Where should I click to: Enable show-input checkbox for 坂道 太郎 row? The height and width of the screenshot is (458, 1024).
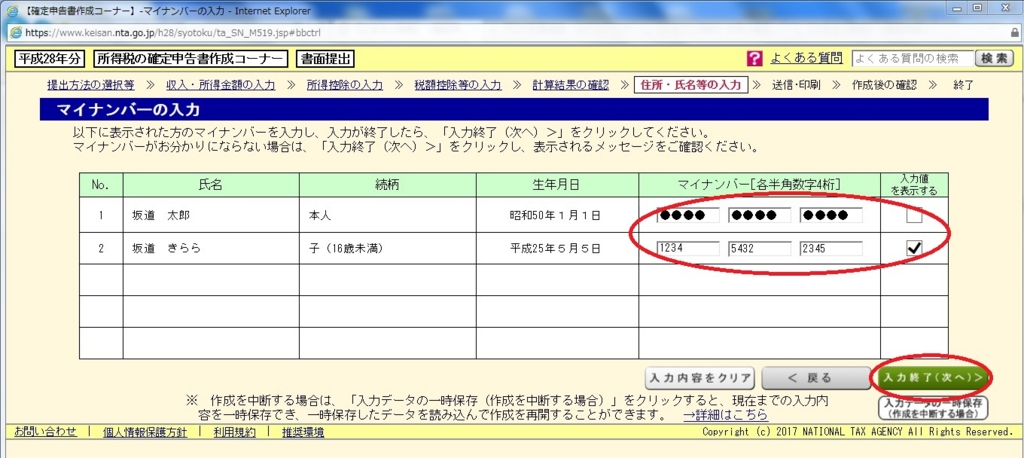click(914, 215)
